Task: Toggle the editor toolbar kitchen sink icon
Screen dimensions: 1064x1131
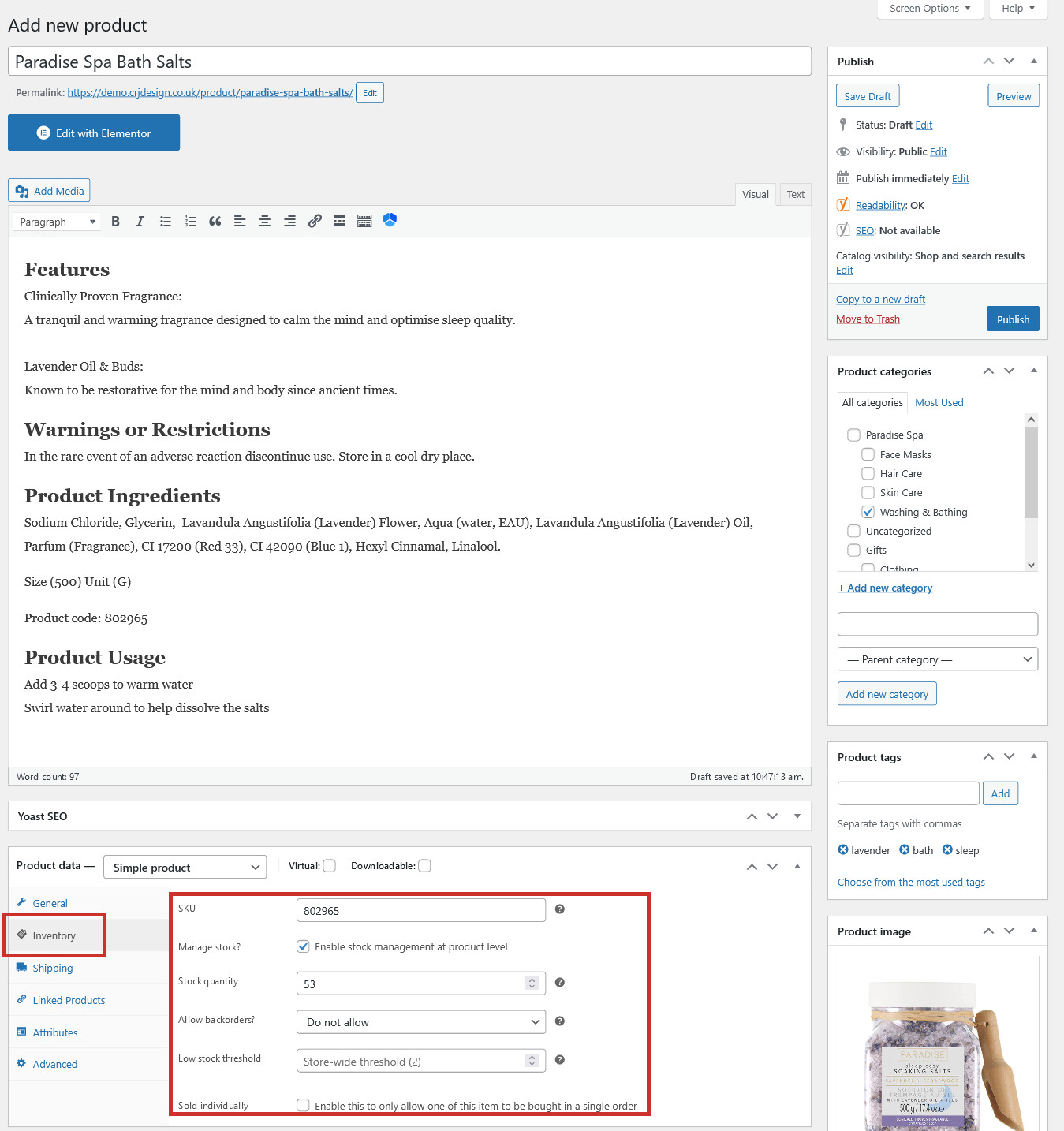Action: click(x=364, y=222)
